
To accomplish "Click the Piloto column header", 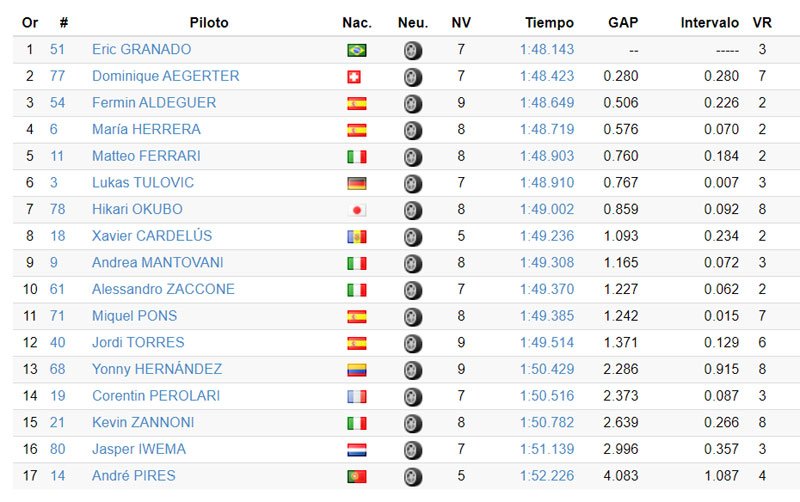I will 208,22.
